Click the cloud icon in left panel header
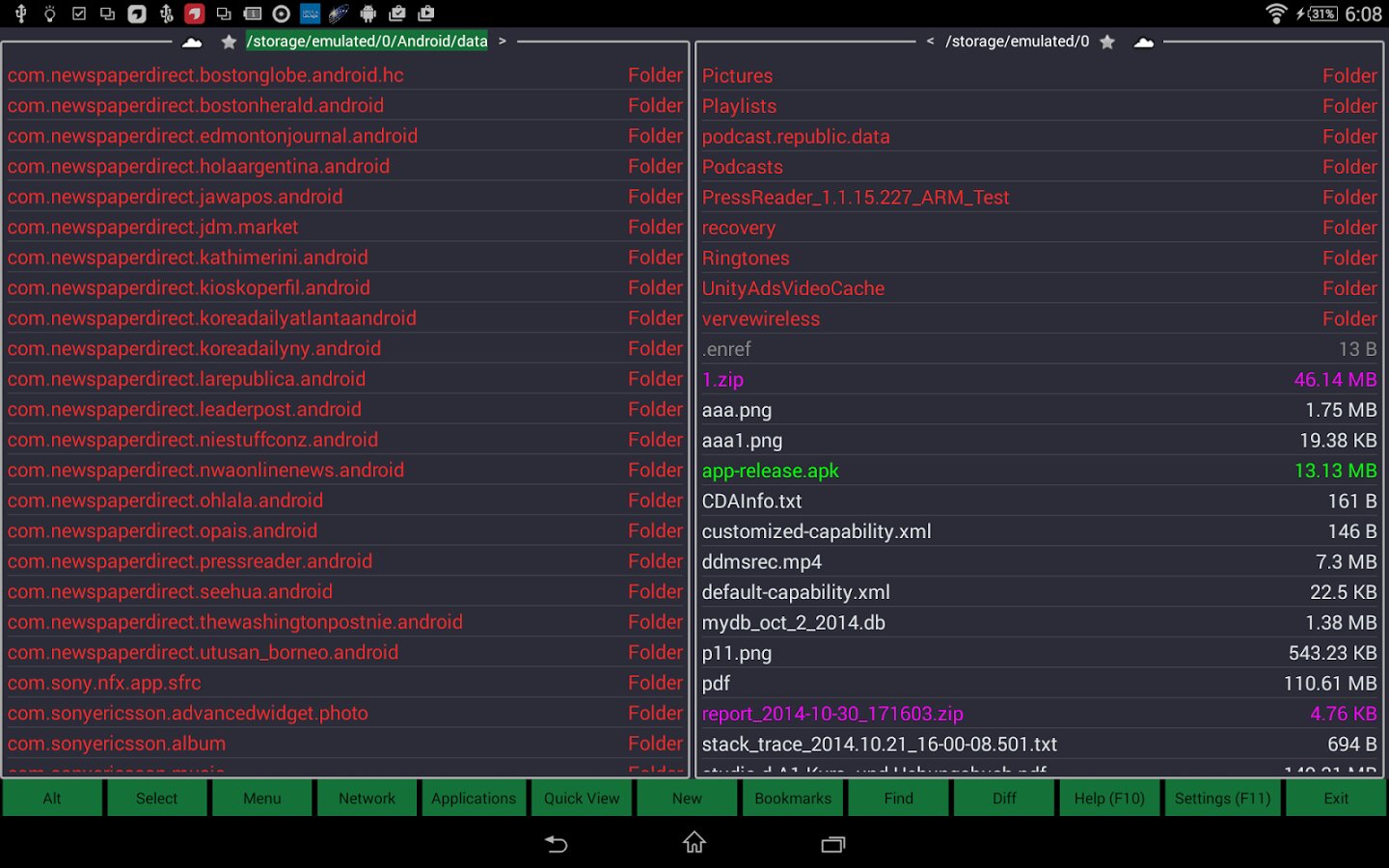This screenshot has height=868, width=1389. tap(192, 41)
